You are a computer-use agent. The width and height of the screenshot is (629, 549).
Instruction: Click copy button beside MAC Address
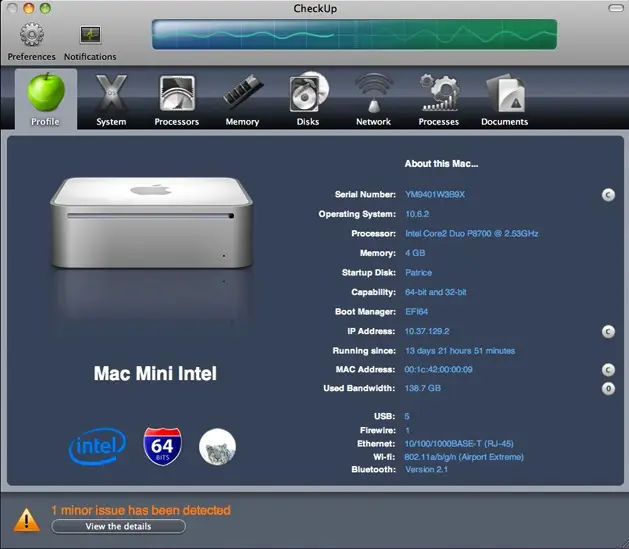(608, 370)
